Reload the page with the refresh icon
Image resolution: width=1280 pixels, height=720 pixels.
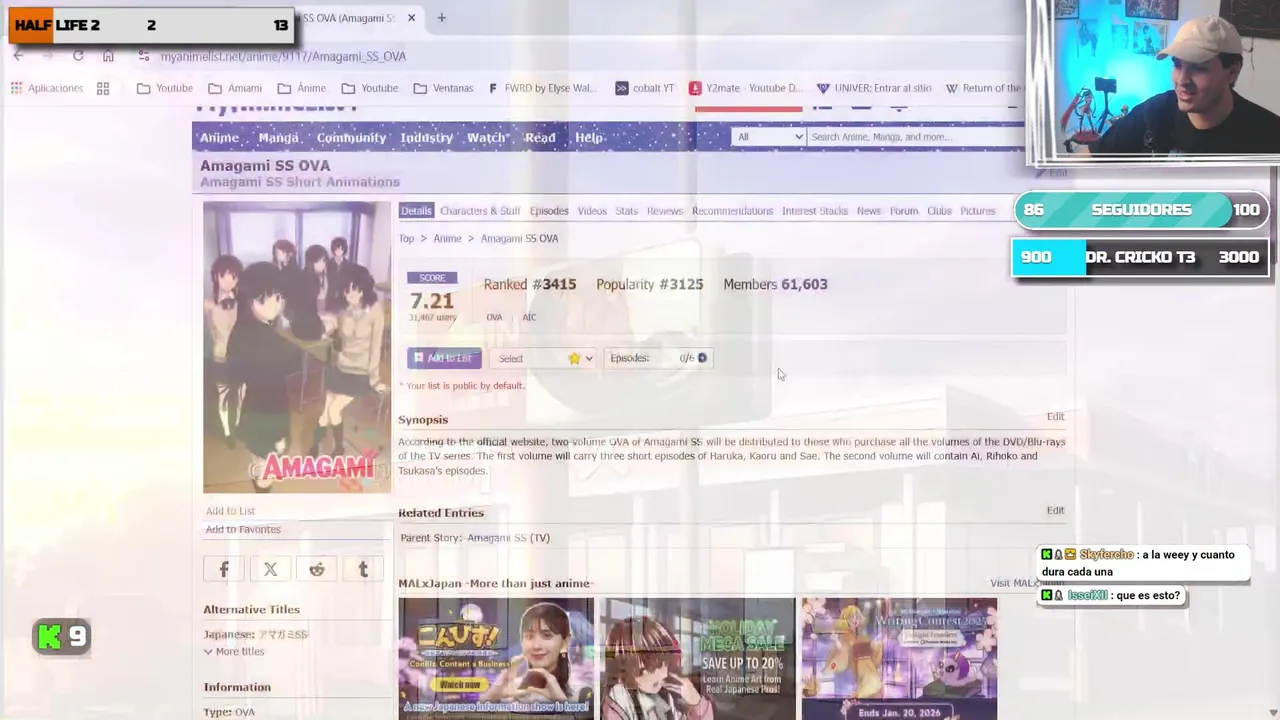tap(78, 56)
